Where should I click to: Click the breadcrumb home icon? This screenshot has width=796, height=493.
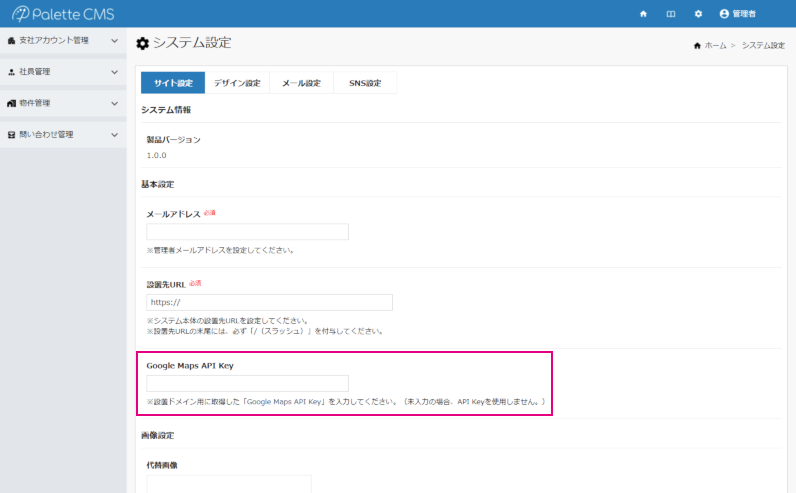tap(697, 46)
